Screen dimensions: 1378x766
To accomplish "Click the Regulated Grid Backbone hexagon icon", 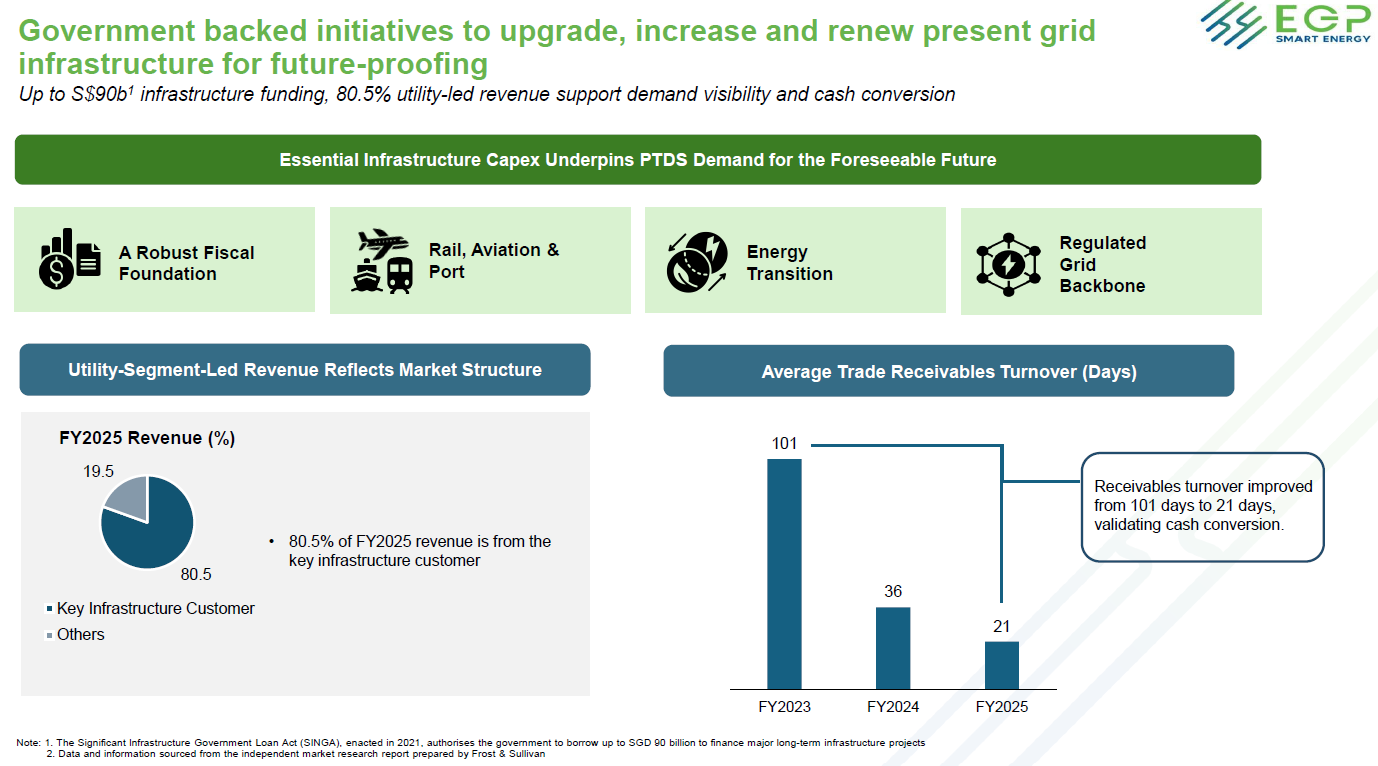I will [x=1008, y=263].
